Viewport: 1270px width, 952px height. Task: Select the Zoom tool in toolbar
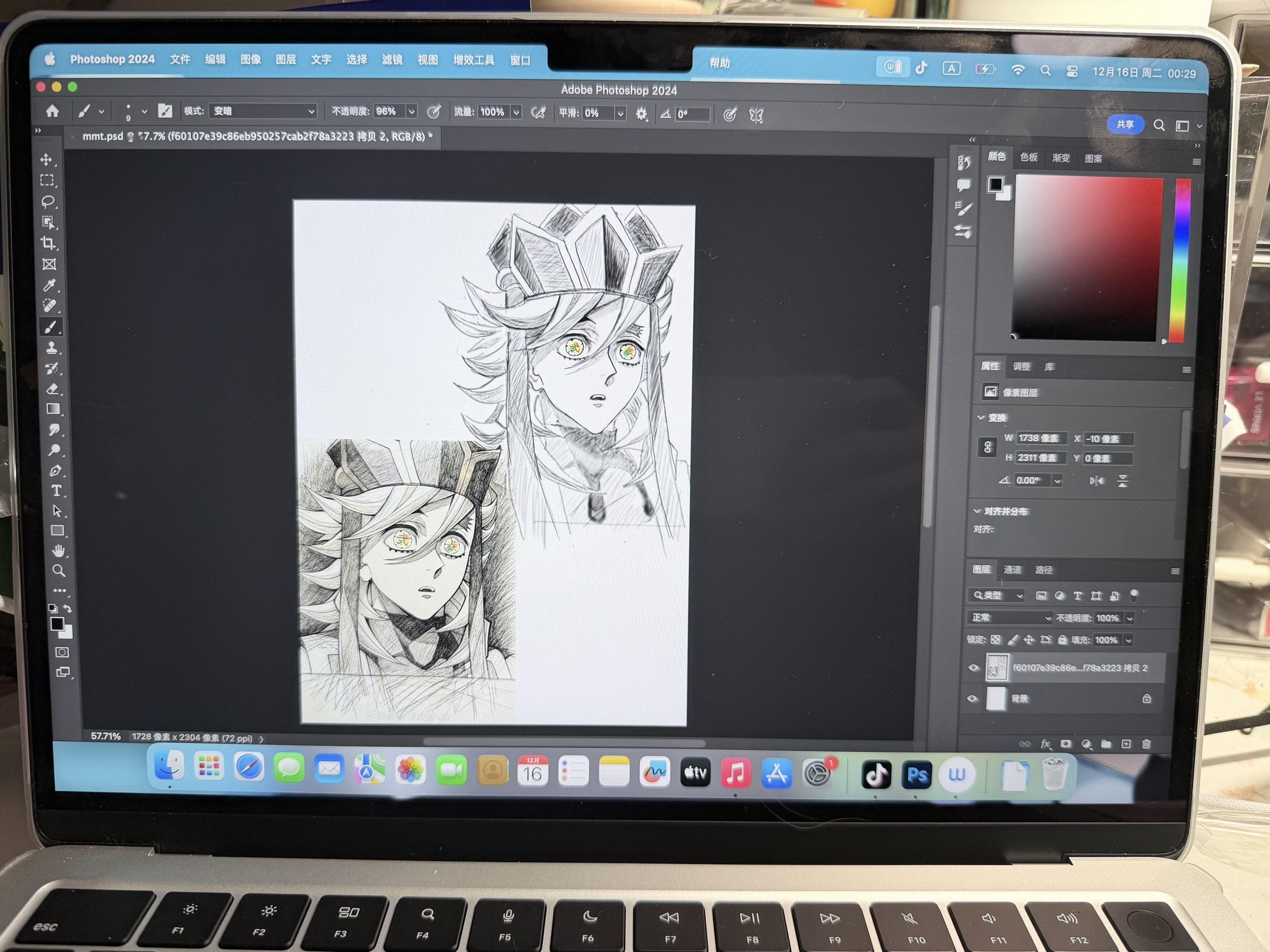(59, 570)
